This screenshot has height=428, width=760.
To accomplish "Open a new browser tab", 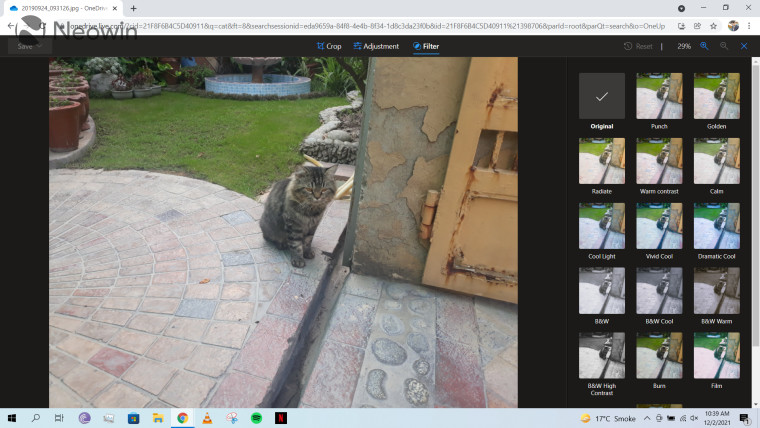I will coord(133,8).
